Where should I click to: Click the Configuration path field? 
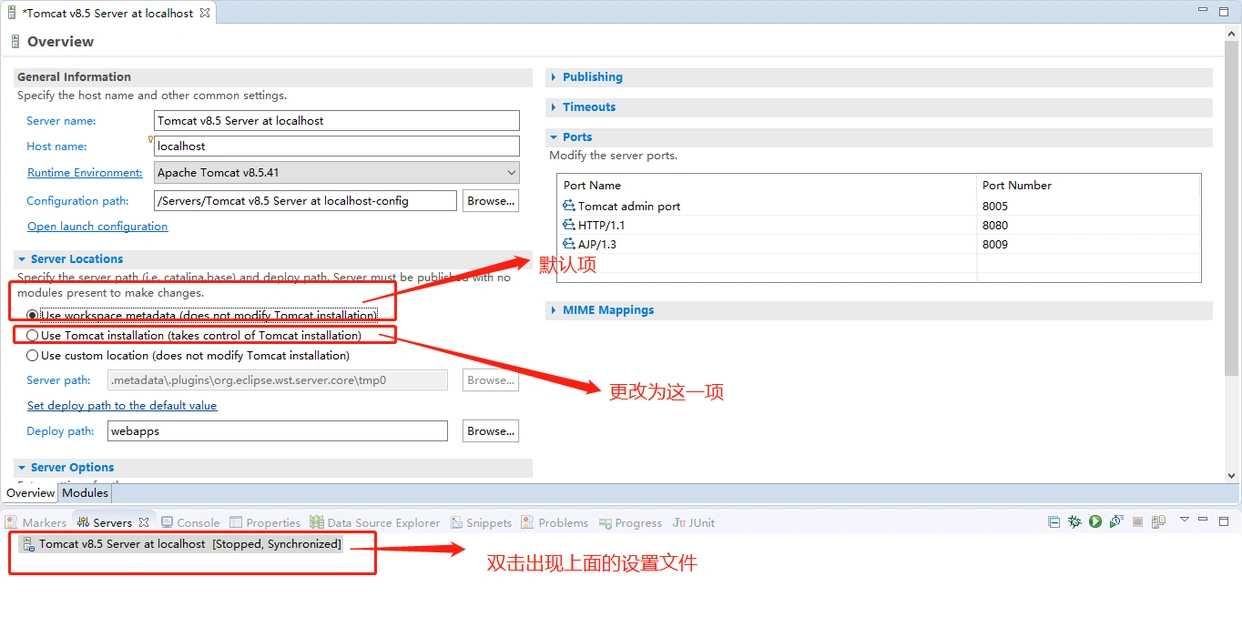coord(305,201)
